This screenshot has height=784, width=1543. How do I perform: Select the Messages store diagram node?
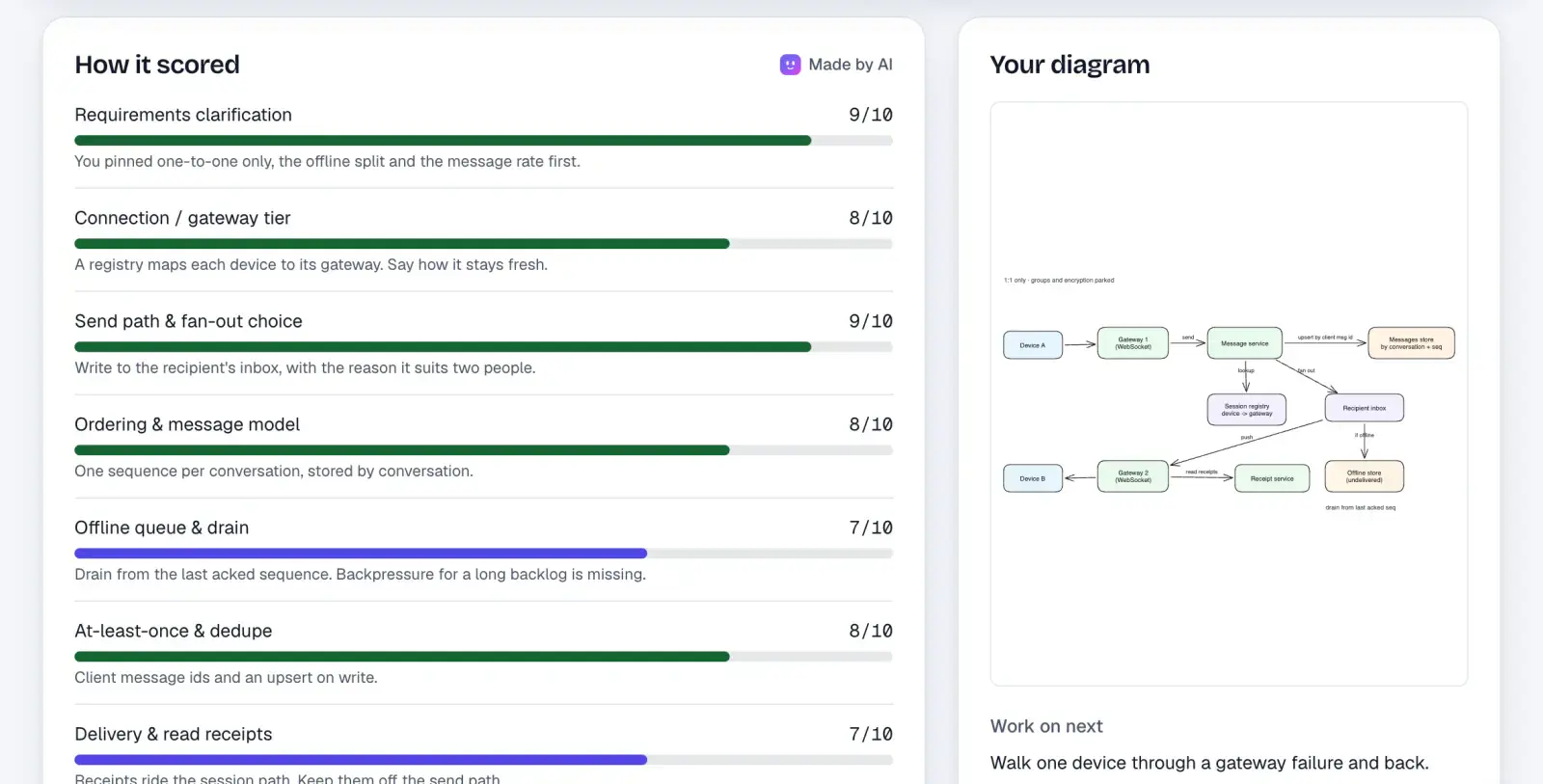1411,343
